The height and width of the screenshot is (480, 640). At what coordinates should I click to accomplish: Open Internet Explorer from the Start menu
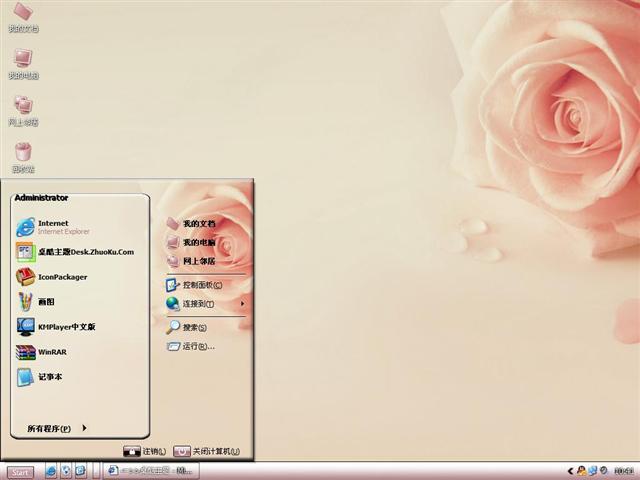[60, 227]
